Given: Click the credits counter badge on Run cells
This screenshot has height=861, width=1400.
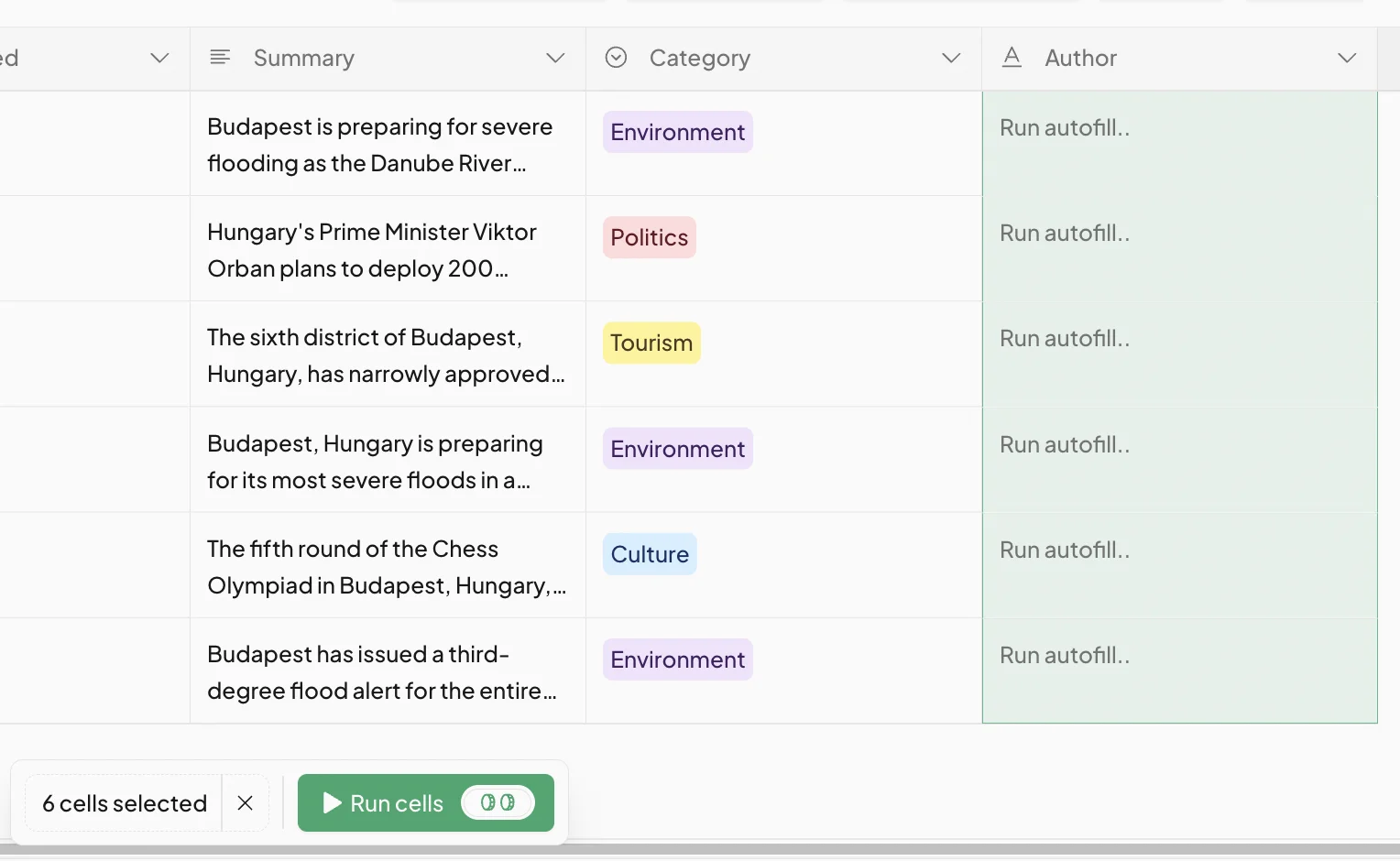Looking at the screenshot, I should [498, 802].
